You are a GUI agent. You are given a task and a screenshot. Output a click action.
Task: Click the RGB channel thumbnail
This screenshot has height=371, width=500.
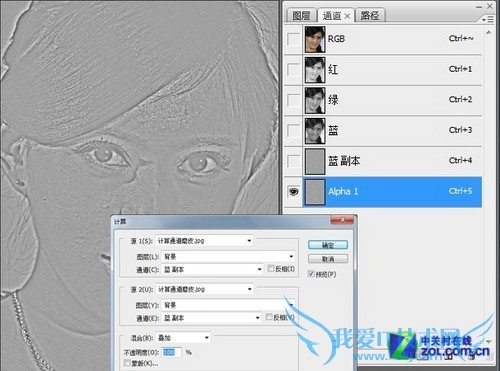click(x=315, y=39)
